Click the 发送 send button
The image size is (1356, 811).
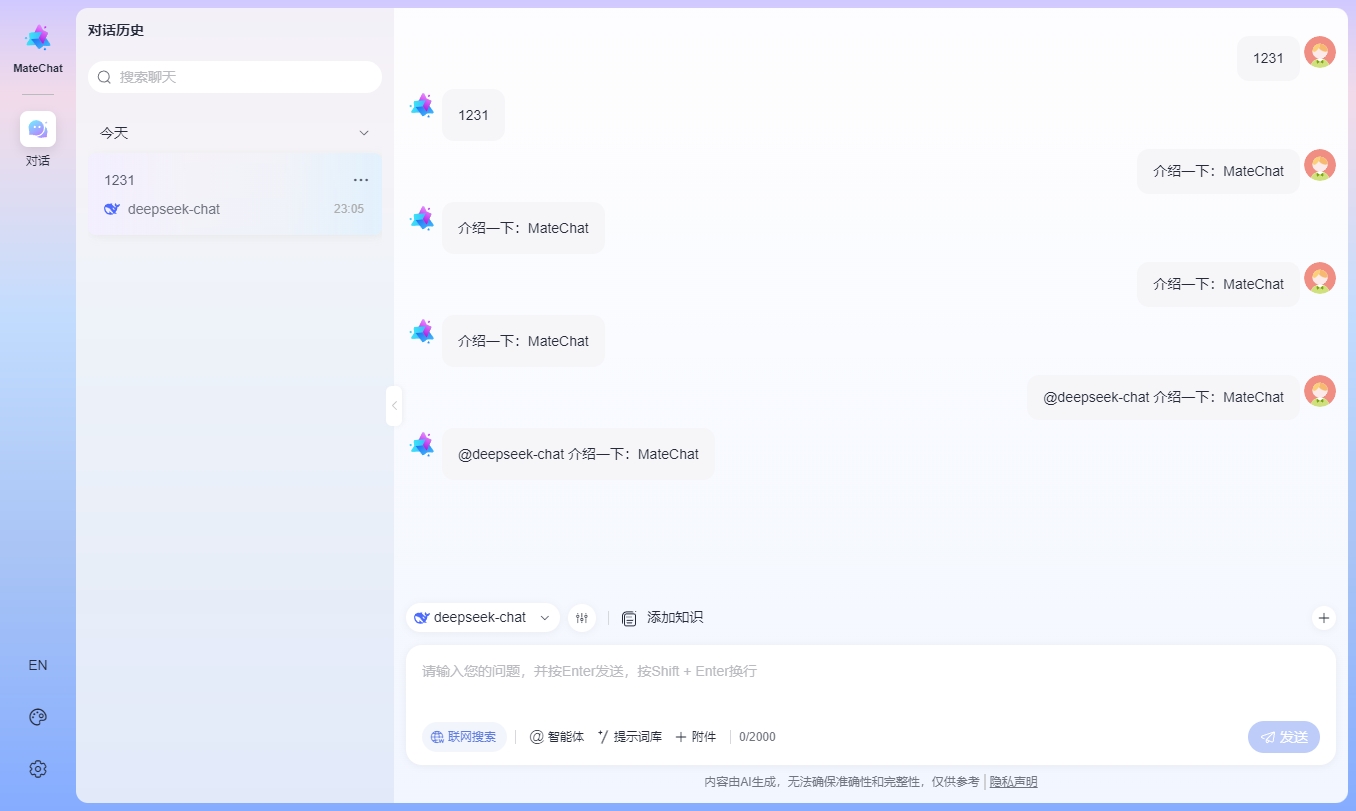tap(1284, 737)
